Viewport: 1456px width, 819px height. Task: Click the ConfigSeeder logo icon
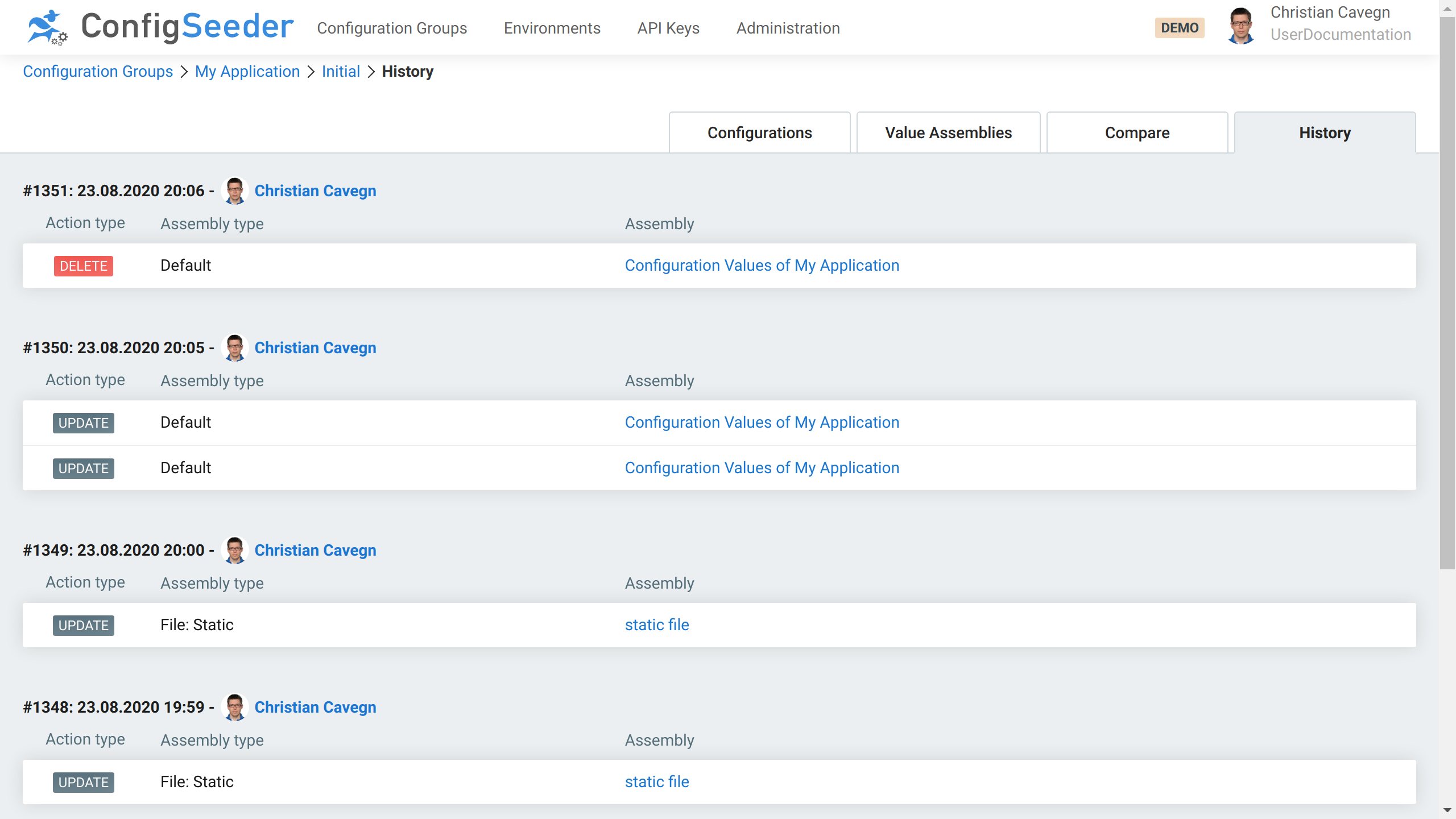48,27
